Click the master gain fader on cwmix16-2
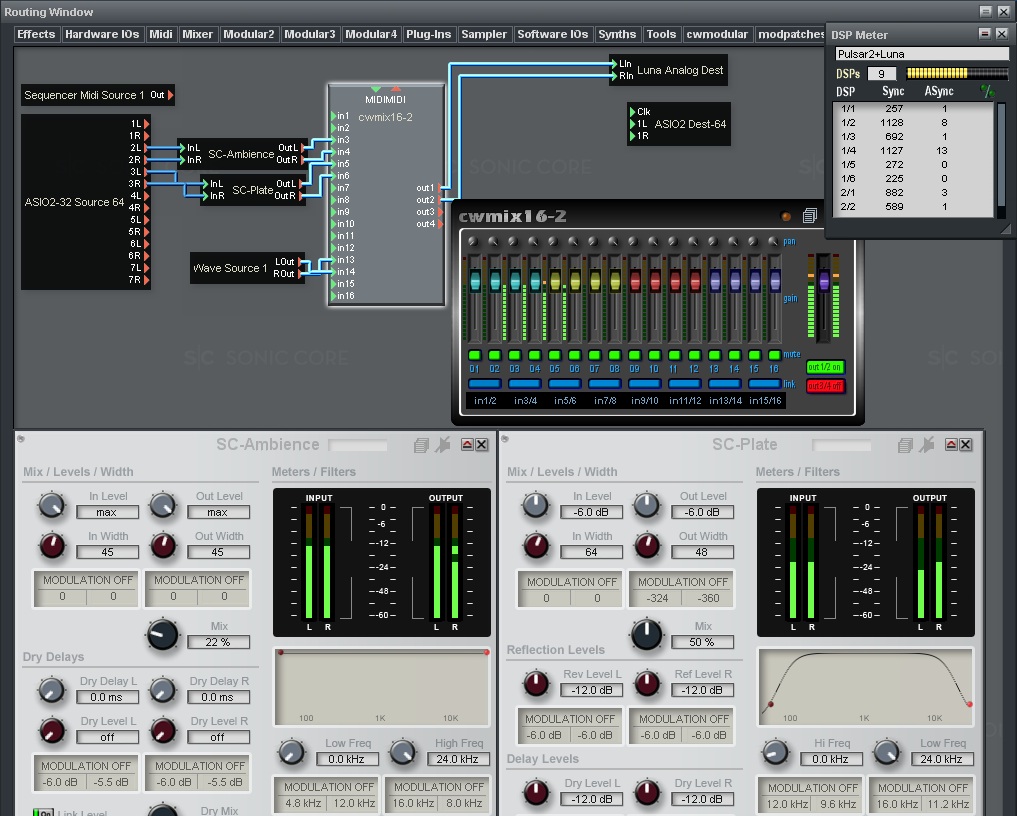The height and width of the screenshot is (816, 1017). [x=824, y=281]
